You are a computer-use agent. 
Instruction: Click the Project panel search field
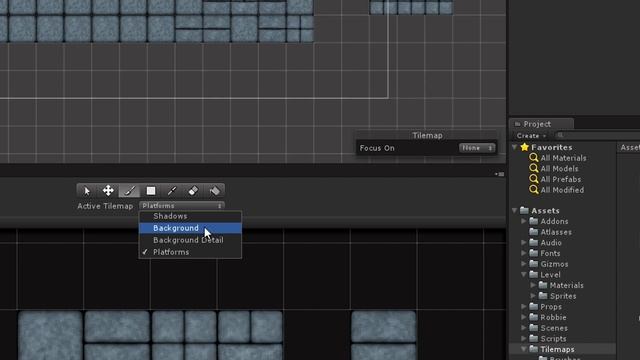point(598,136)
